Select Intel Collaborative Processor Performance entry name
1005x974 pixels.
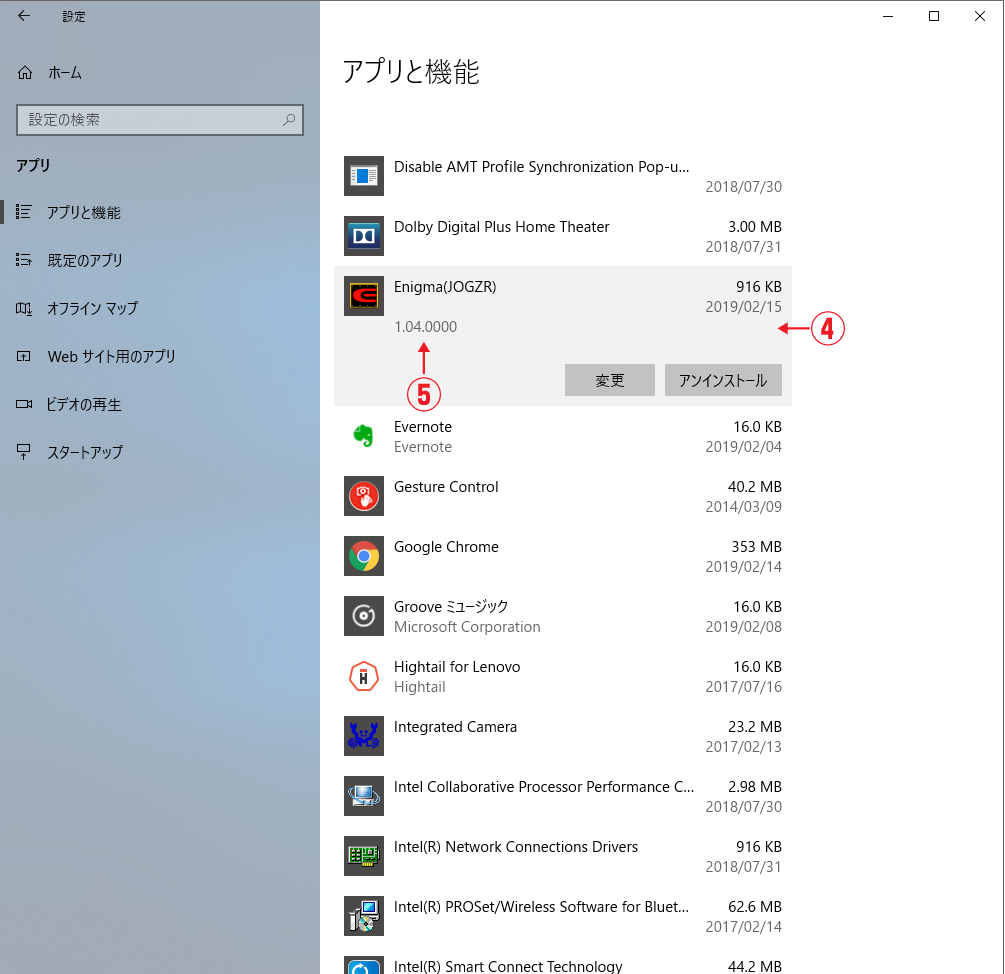pyautogui.click(x=544, y=787)
